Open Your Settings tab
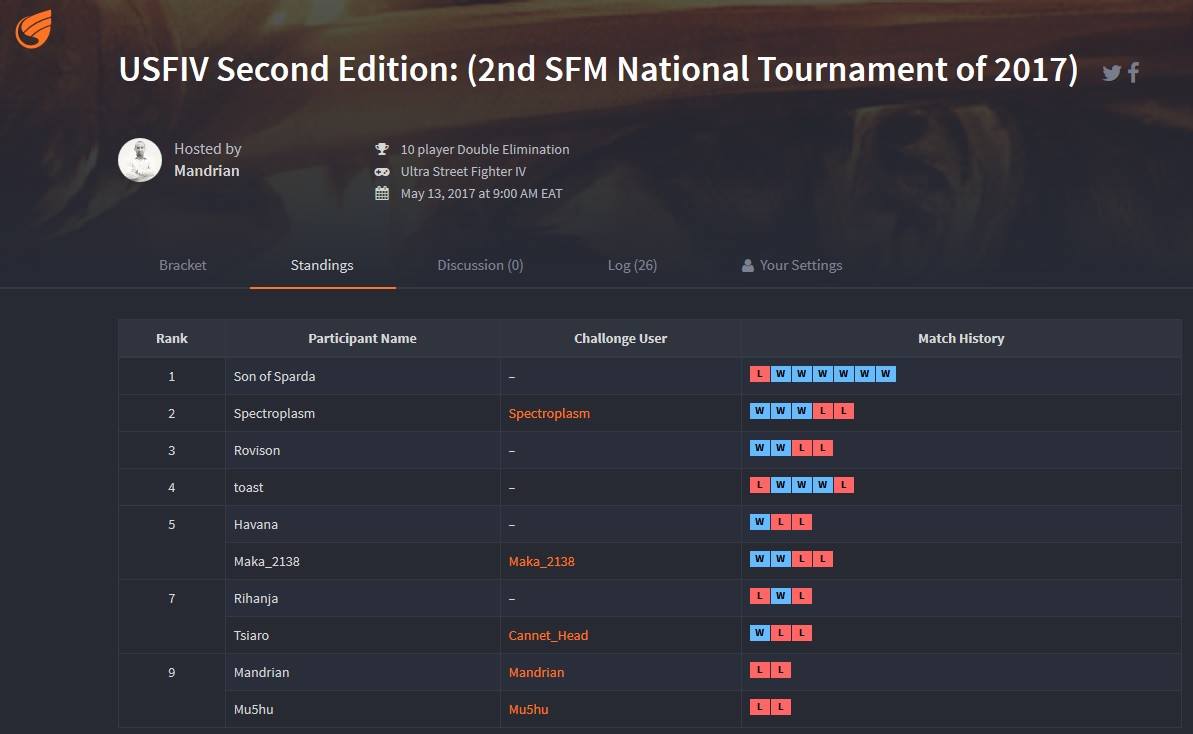The image size is (1193, 734). (x=792, y=265)
